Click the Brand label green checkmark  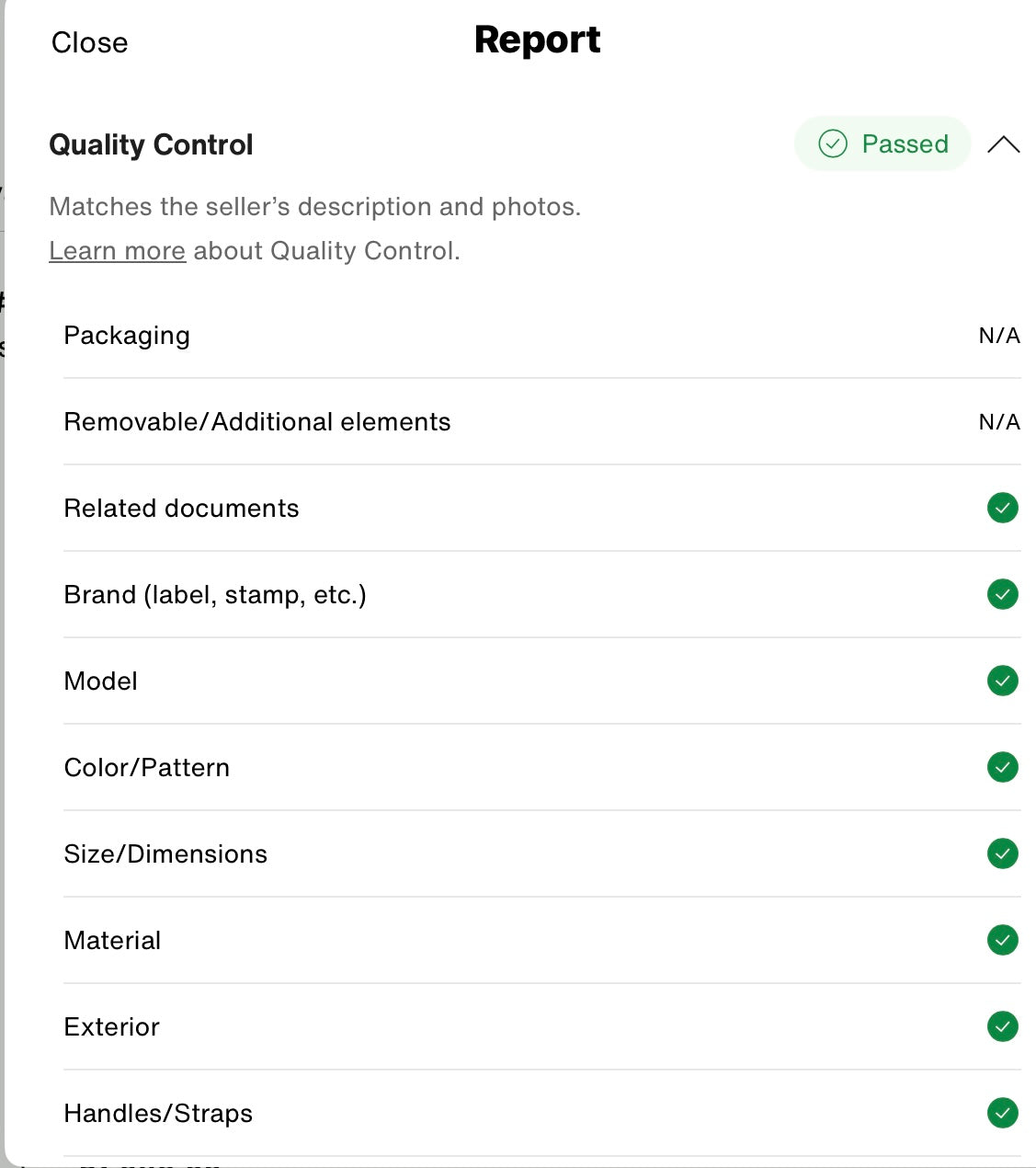(1002, 594)
